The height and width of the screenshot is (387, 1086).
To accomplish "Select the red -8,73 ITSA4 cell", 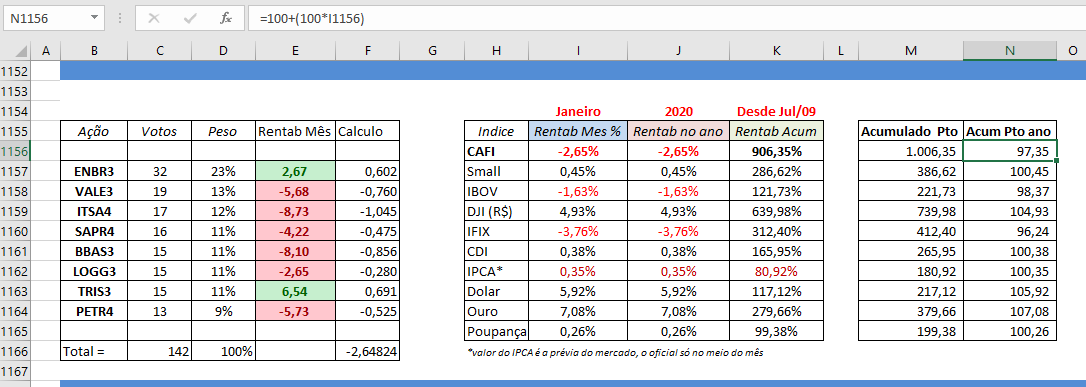I will click(296, 211).
